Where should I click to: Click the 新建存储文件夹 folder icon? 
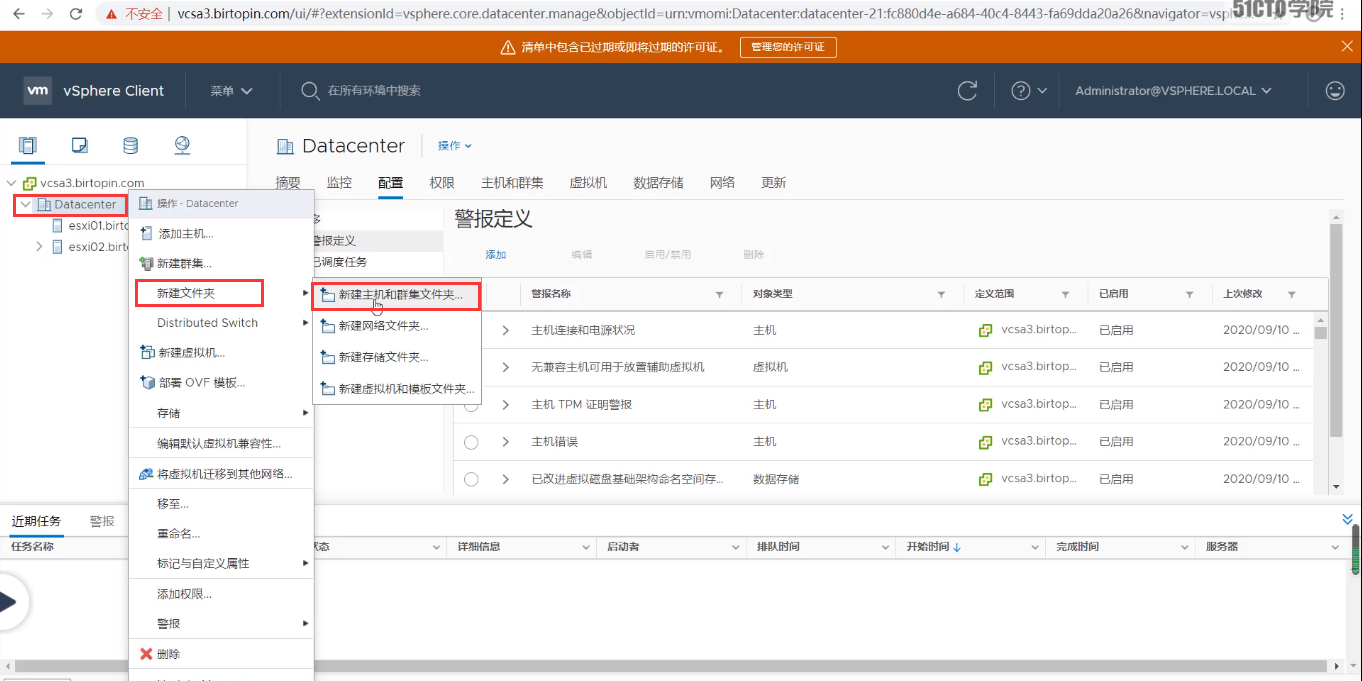327,357
